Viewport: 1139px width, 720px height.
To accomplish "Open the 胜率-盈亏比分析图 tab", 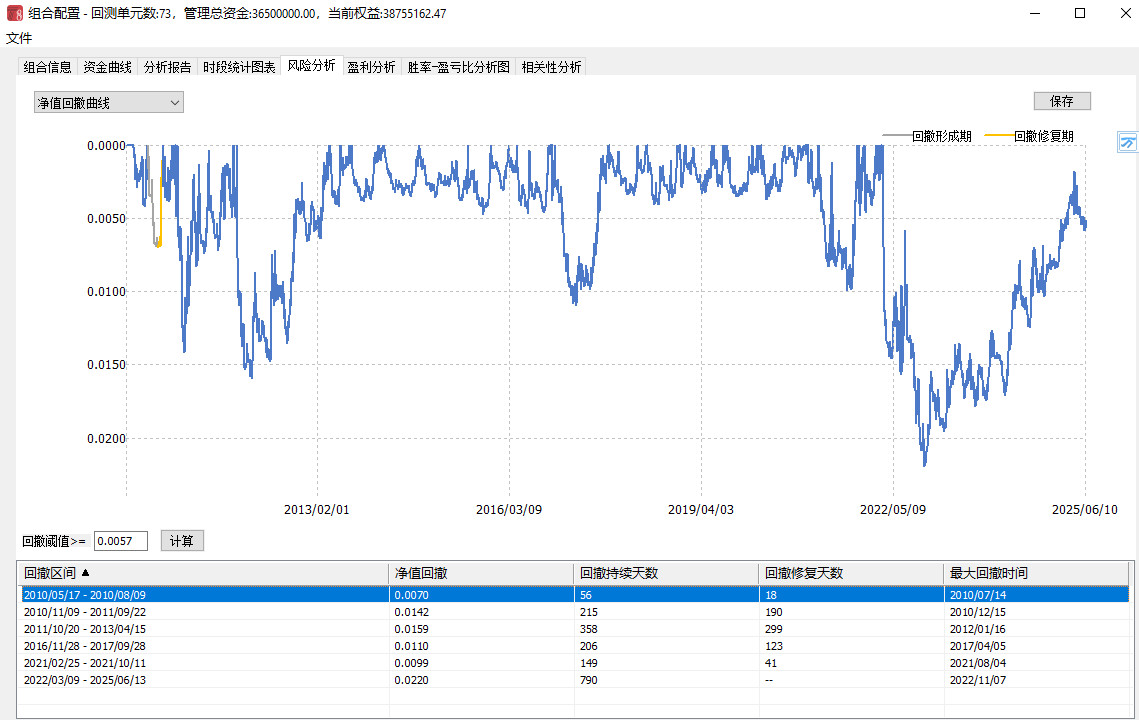I will 458,67.
